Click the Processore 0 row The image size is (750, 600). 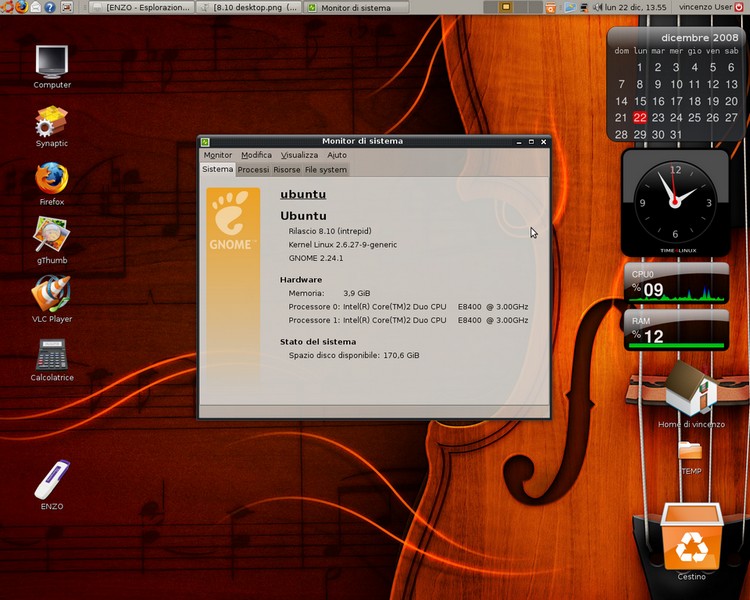[408, 307]
